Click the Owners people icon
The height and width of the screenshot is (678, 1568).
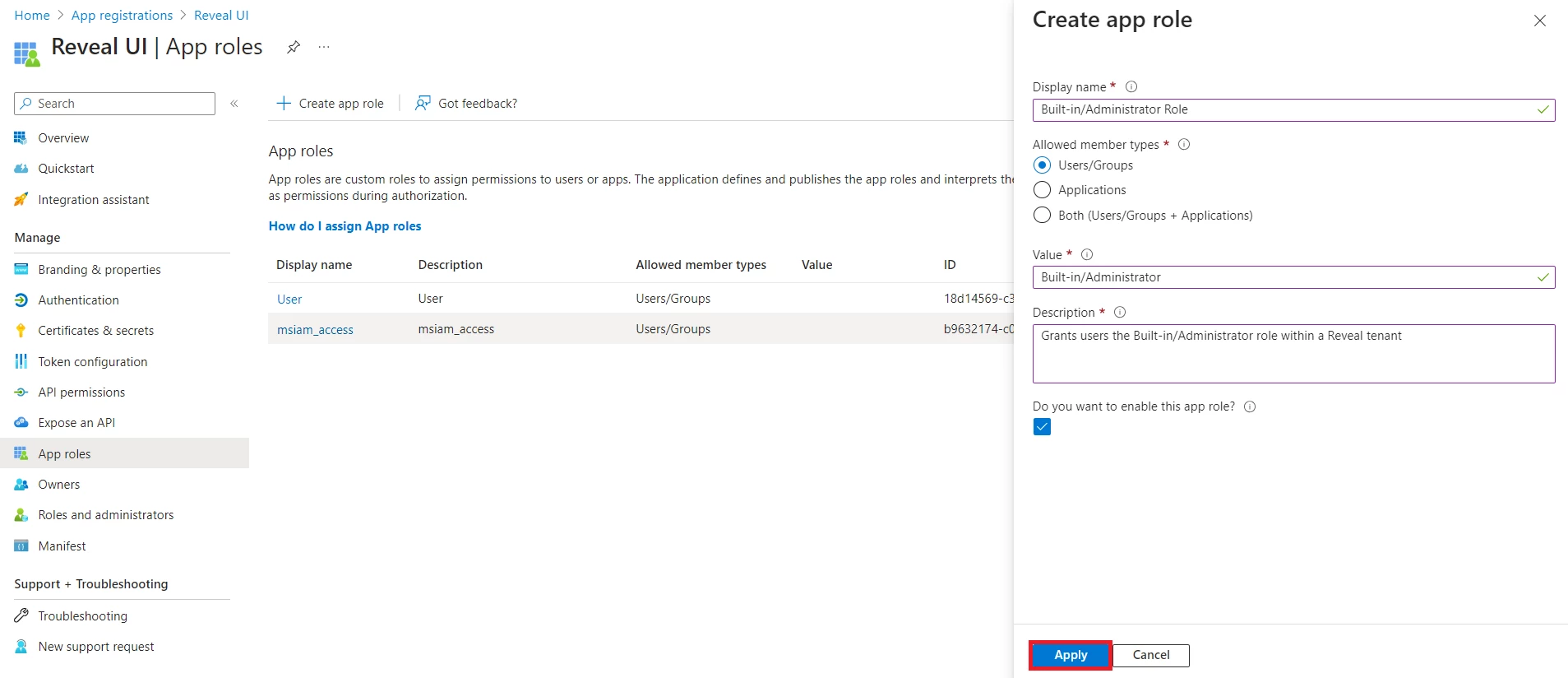(x=21, y=485)
